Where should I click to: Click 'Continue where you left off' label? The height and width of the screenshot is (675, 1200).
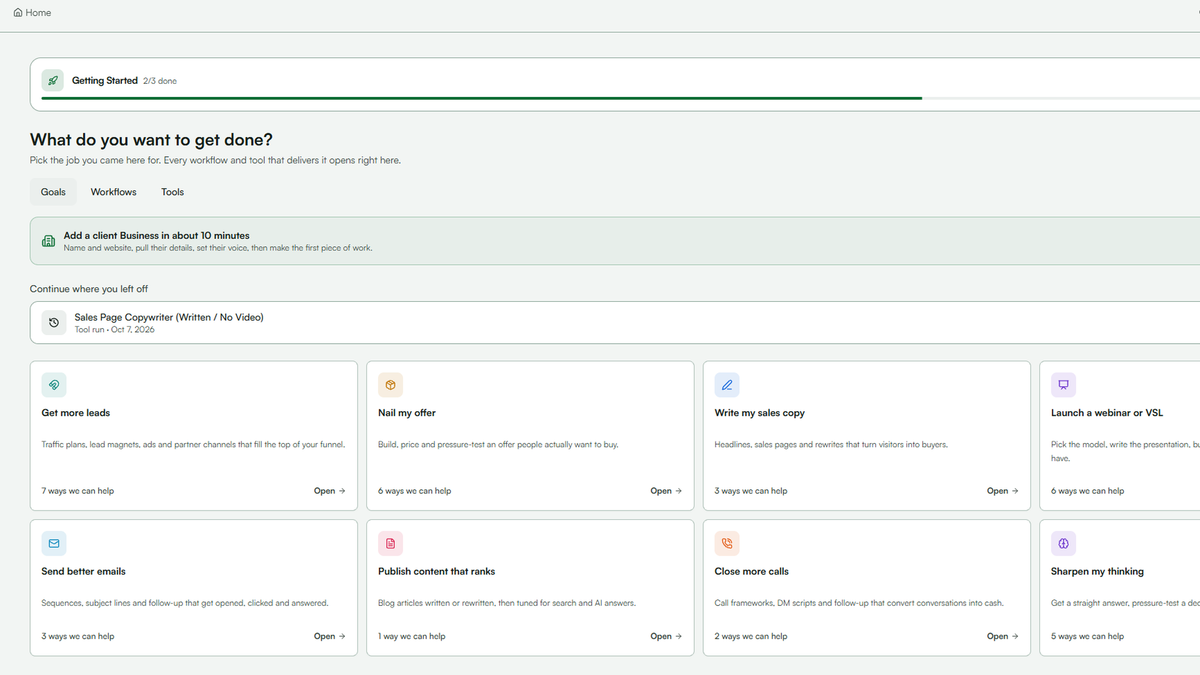[x=89, y=289]
